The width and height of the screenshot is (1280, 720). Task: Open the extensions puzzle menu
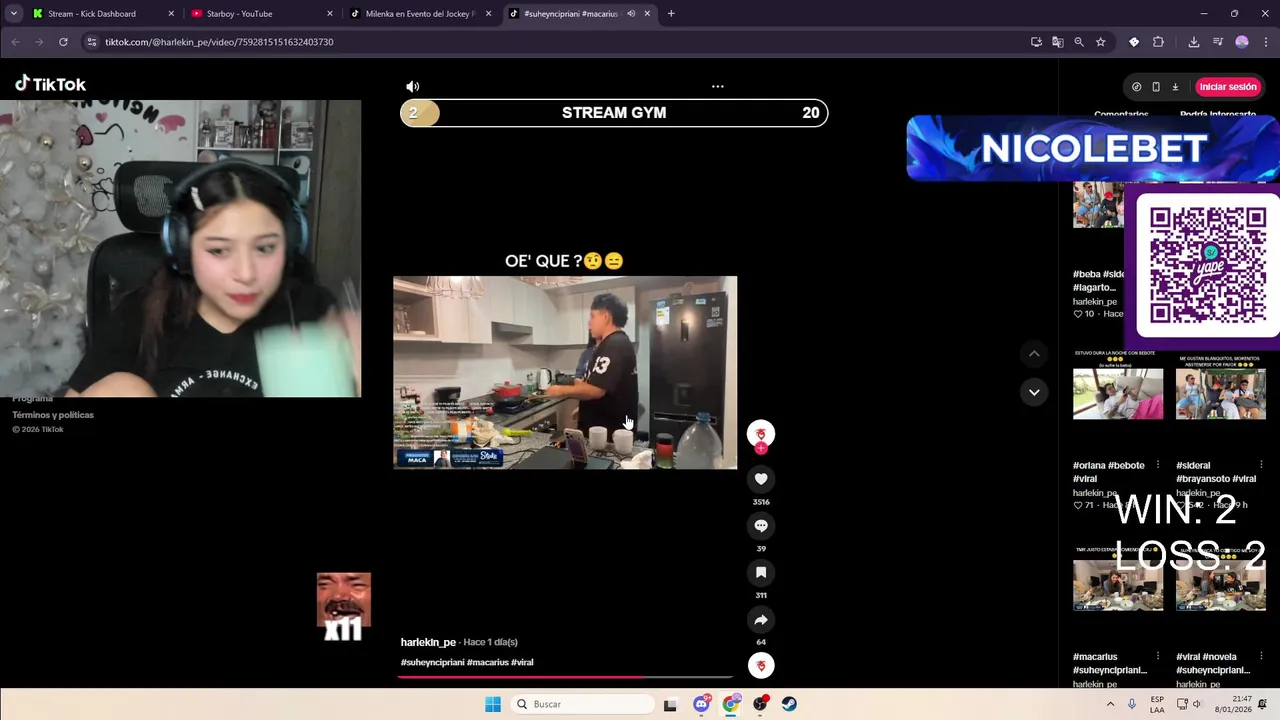pos(1158,42)
